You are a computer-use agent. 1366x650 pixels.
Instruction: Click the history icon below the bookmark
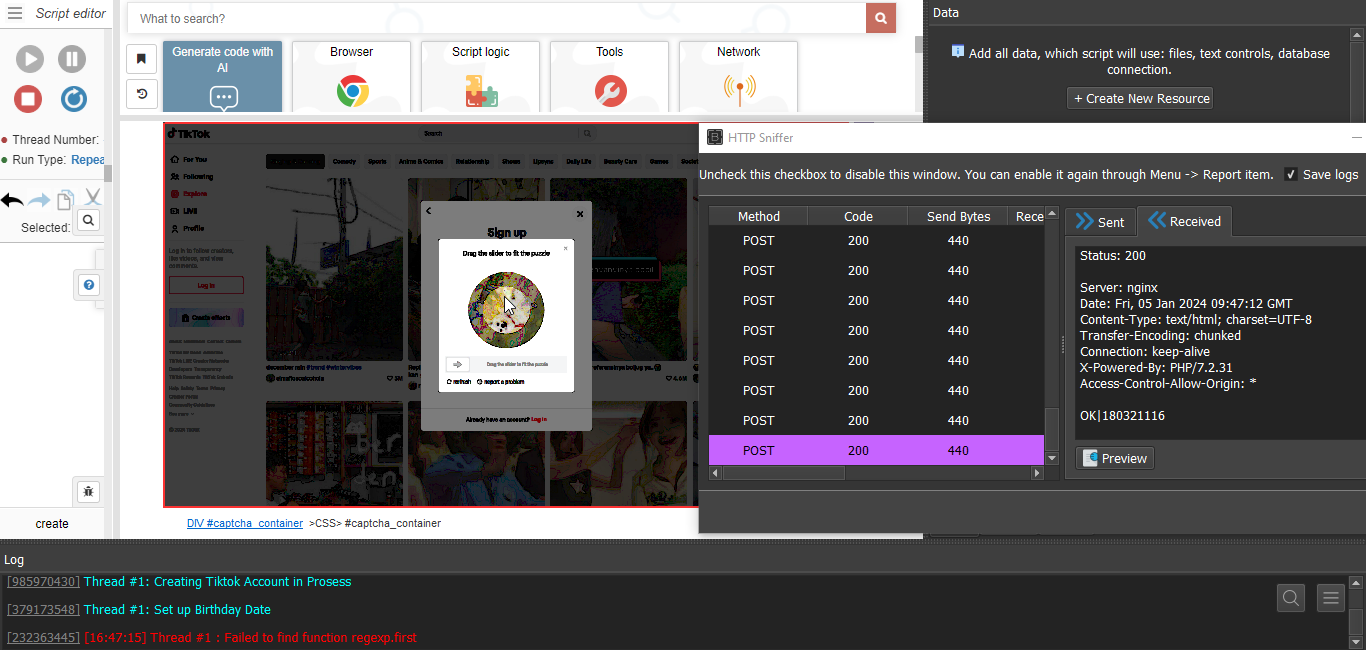coord(141,94)
